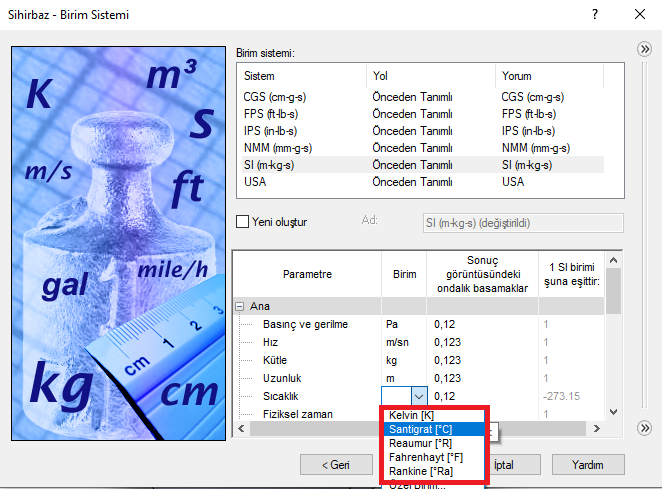The height and width of the screenshot is (489, 662).
Task: Select Rankine [°Ra] option
Action: click(x=414, y=470)
